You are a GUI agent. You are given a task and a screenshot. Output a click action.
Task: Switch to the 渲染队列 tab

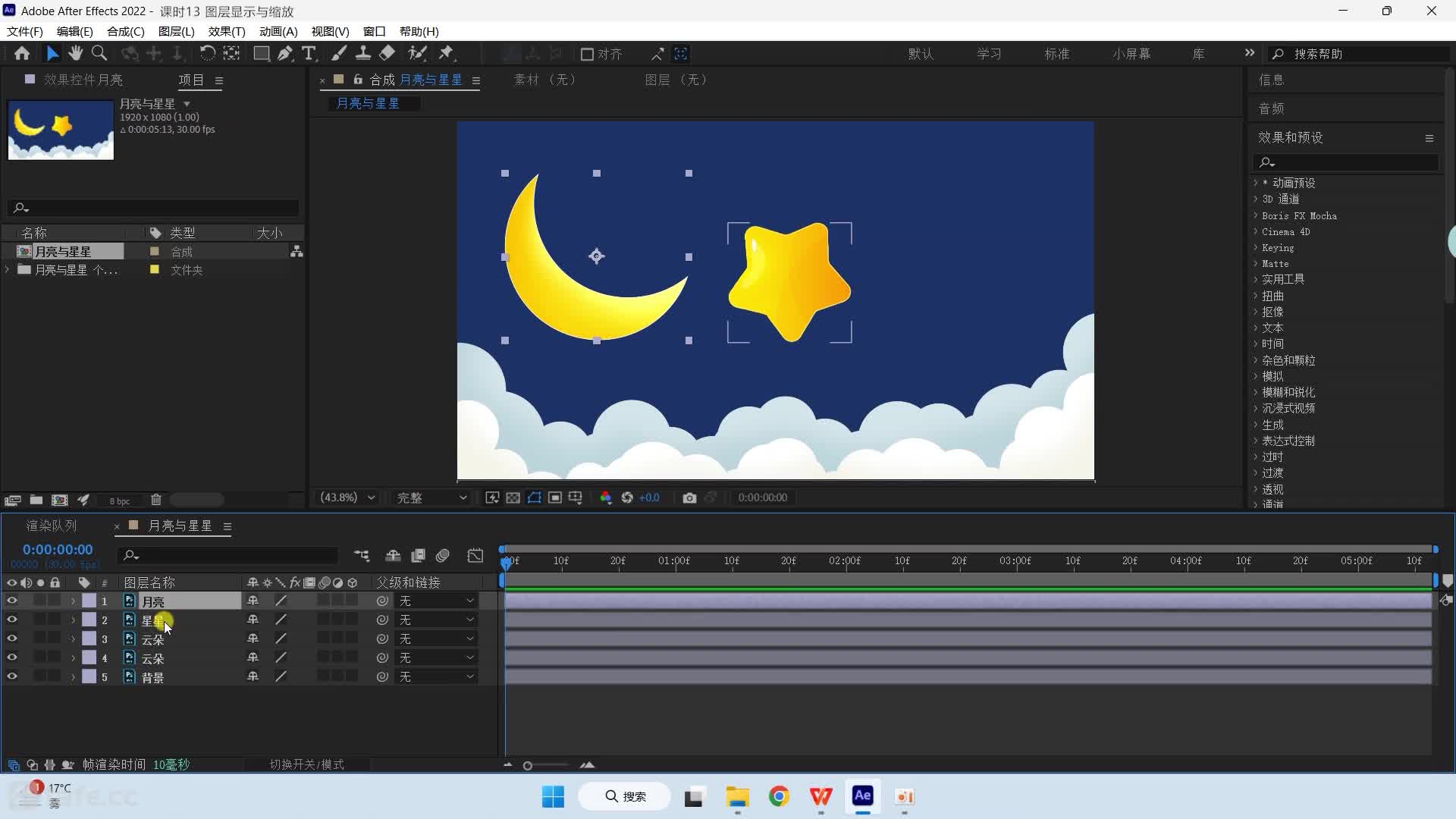[52, 526]
